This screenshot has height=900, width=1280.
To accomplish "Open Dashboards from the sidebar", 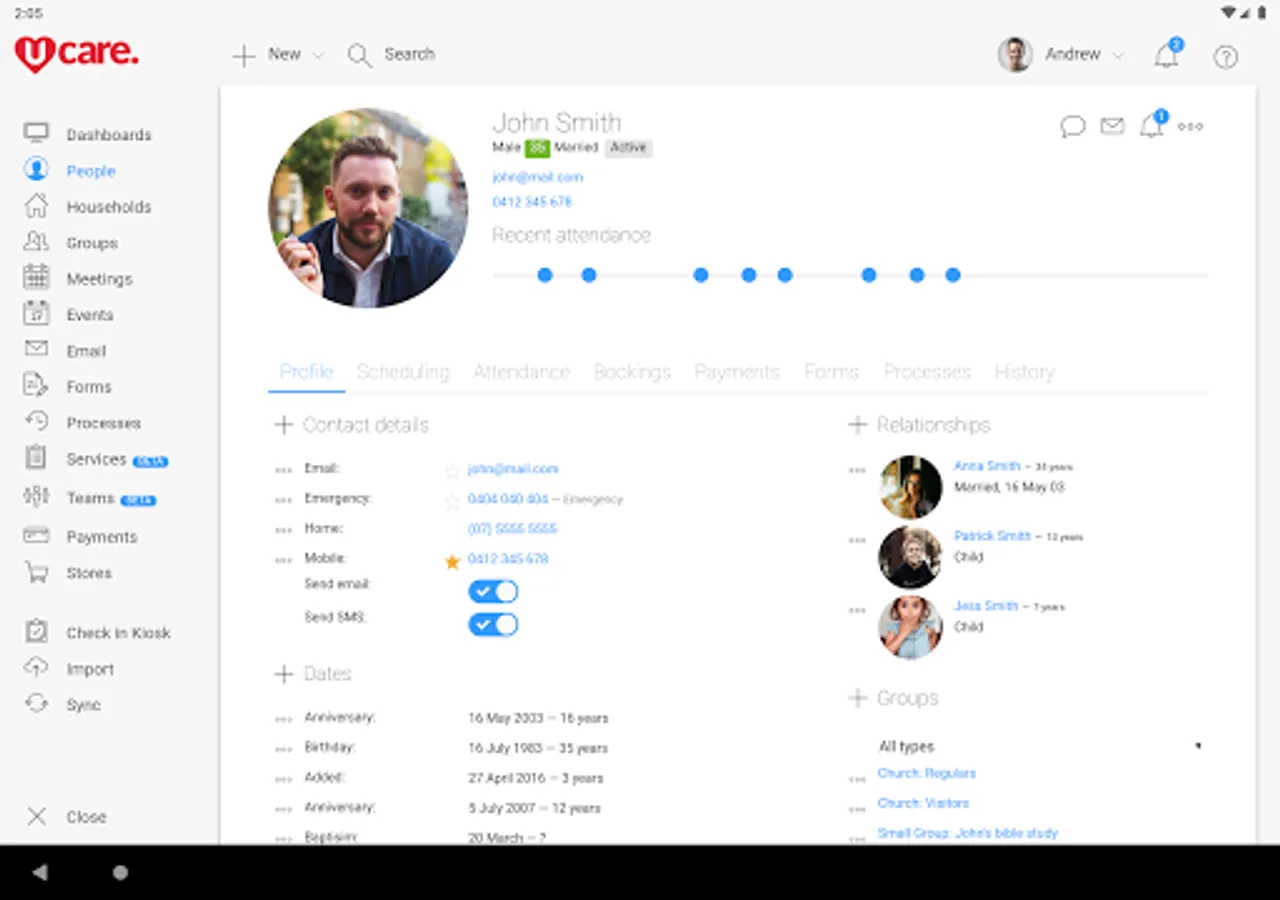I will pos(109,134).
